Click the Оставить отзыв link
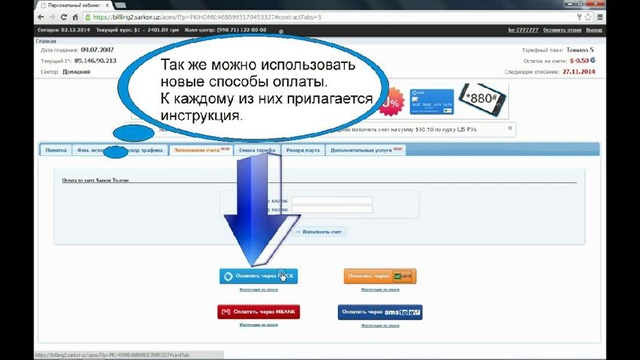 point(562,30)
